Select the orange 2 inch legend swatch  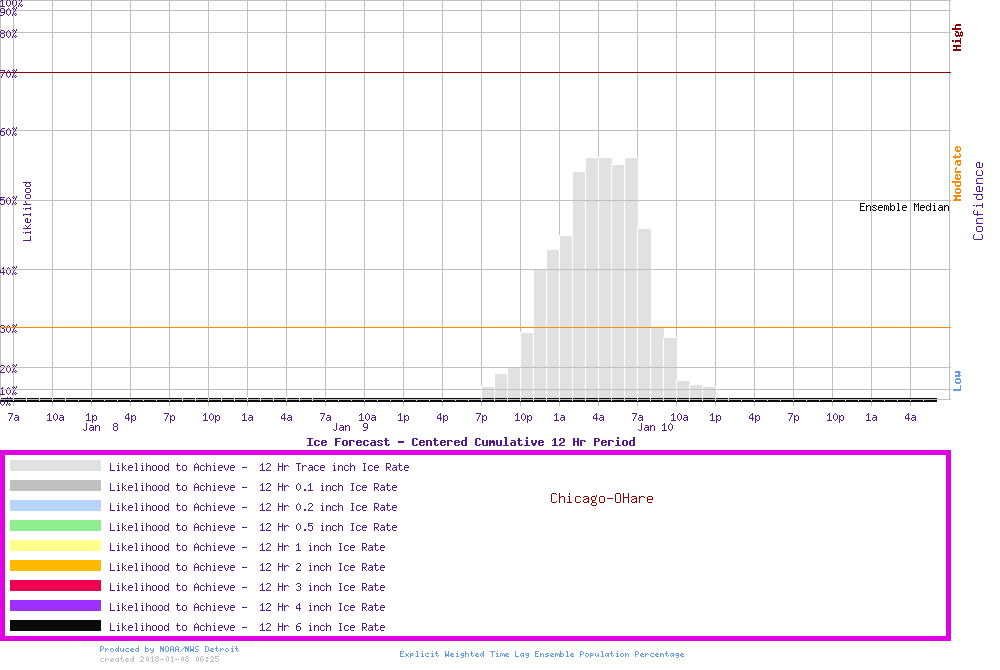tap(55, 566)
